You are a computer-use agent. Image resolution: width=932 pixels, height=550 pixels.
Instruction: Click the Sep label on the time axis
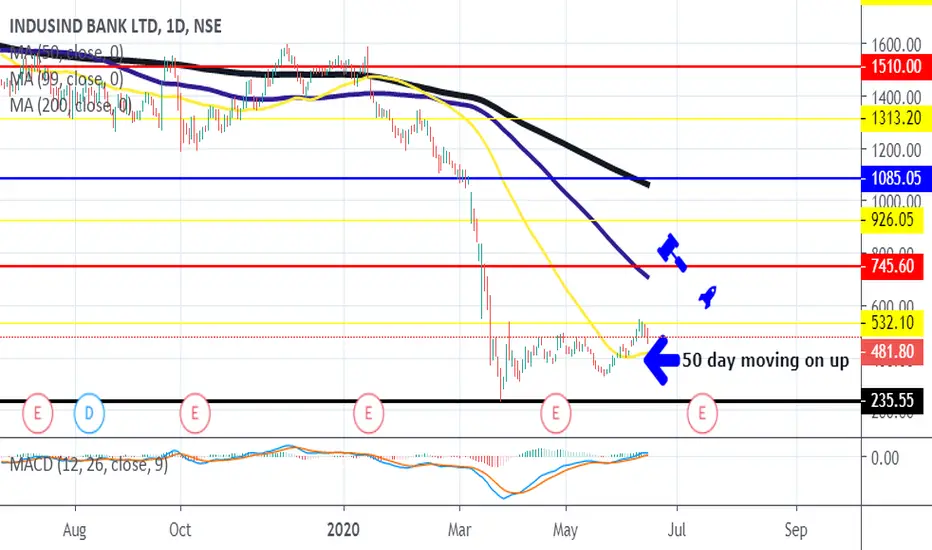[796, 530]
